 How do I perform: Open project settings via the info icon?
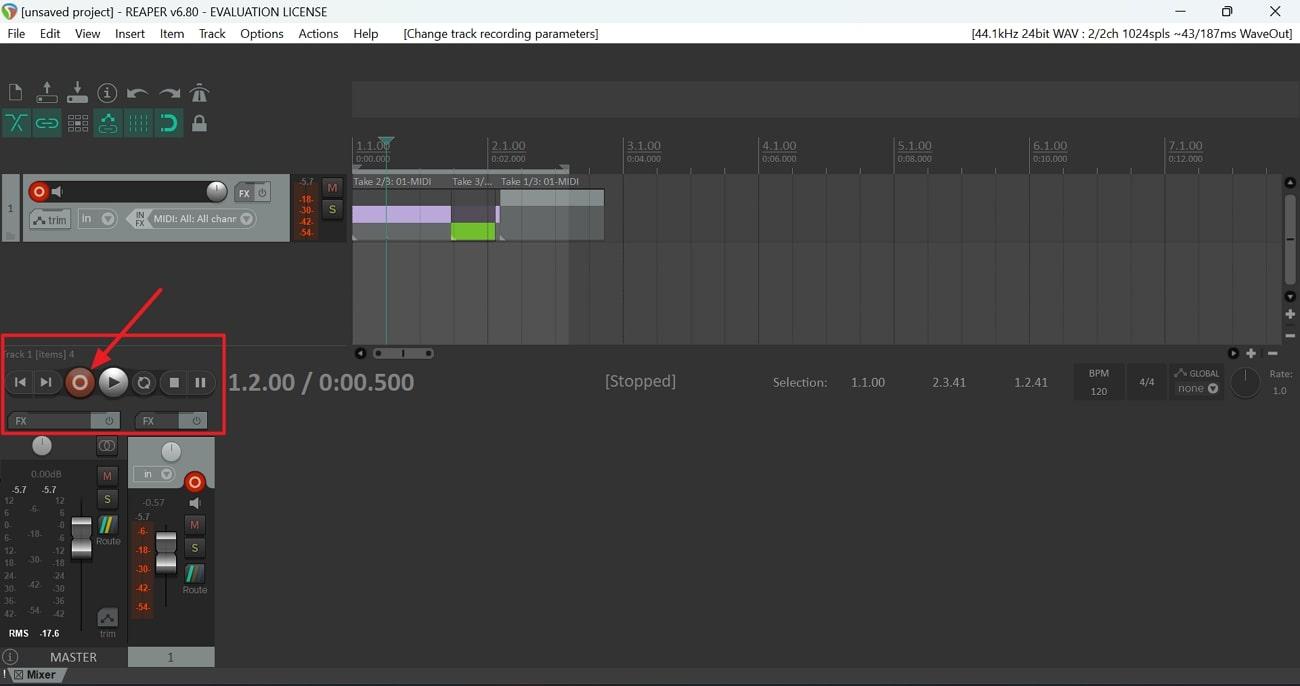(x=108, y=92)
